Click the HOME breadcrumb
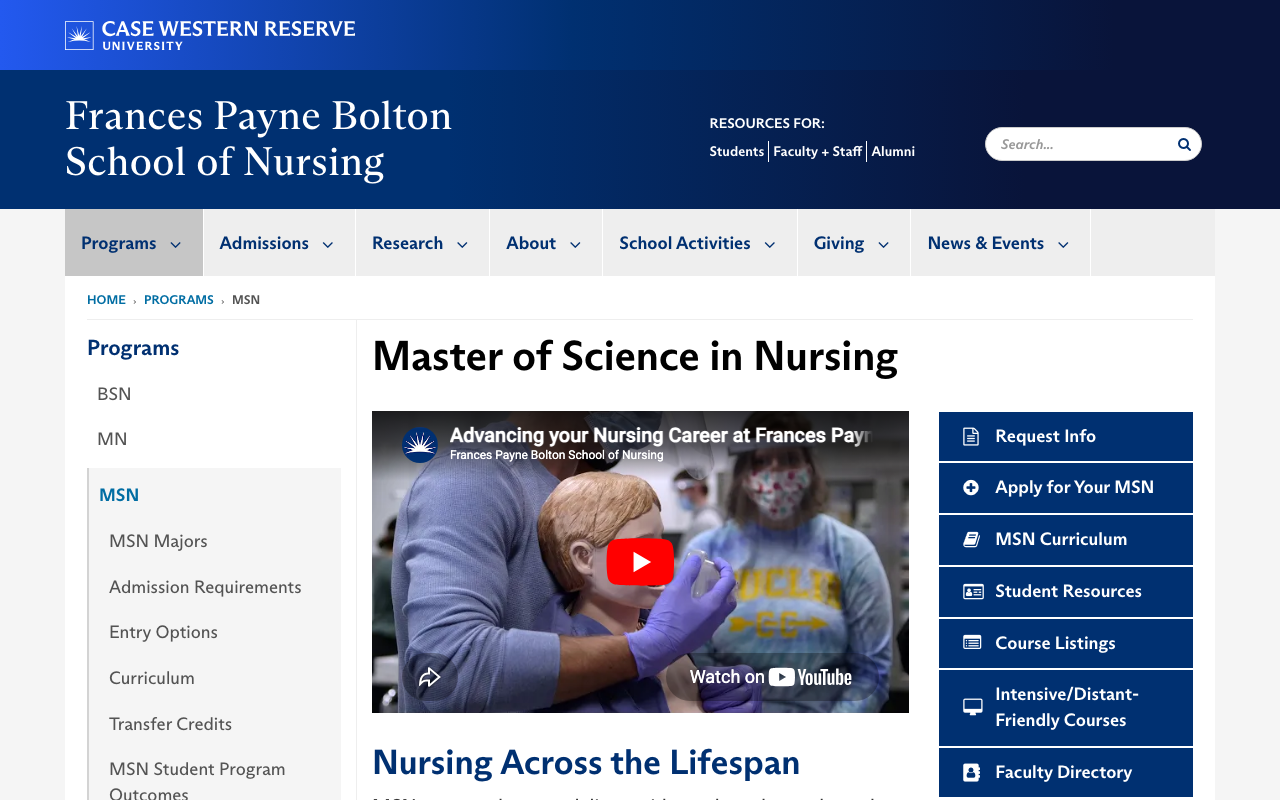 (106, 300)
